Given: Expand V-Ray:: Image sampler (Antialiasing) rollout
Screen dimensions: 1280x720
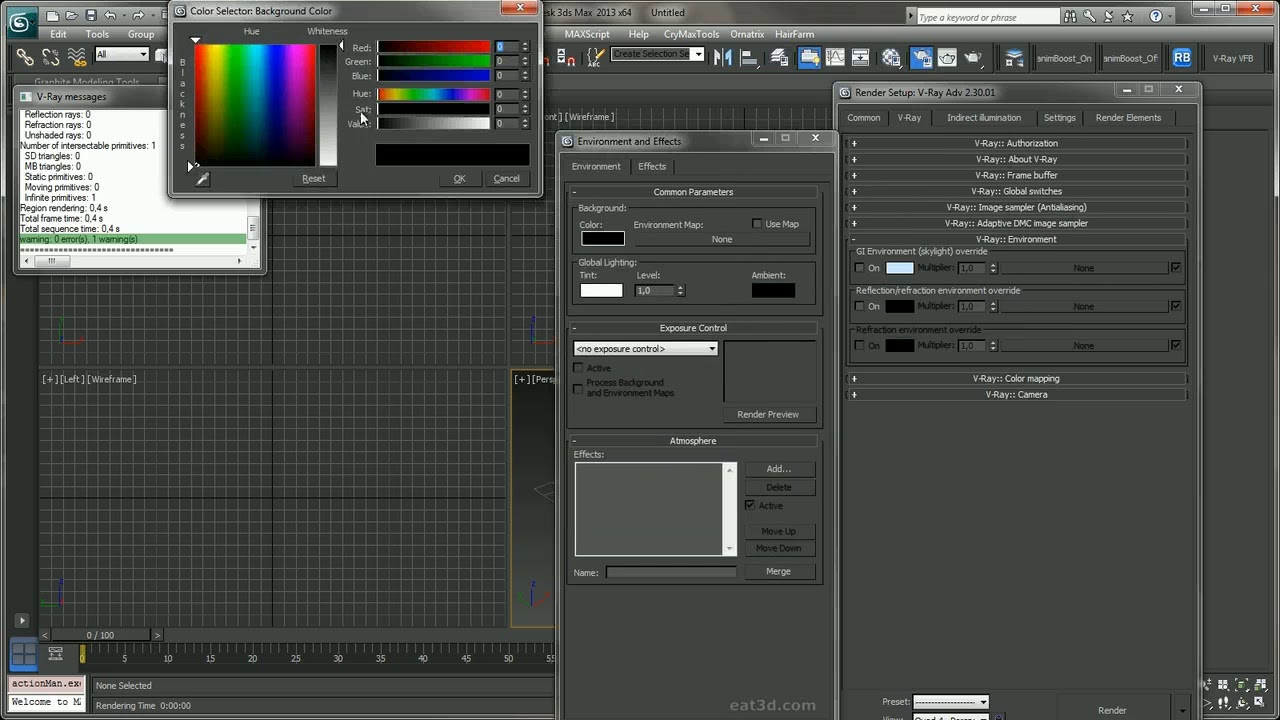Looking at the screenshot, I should tap(1016, 207).
